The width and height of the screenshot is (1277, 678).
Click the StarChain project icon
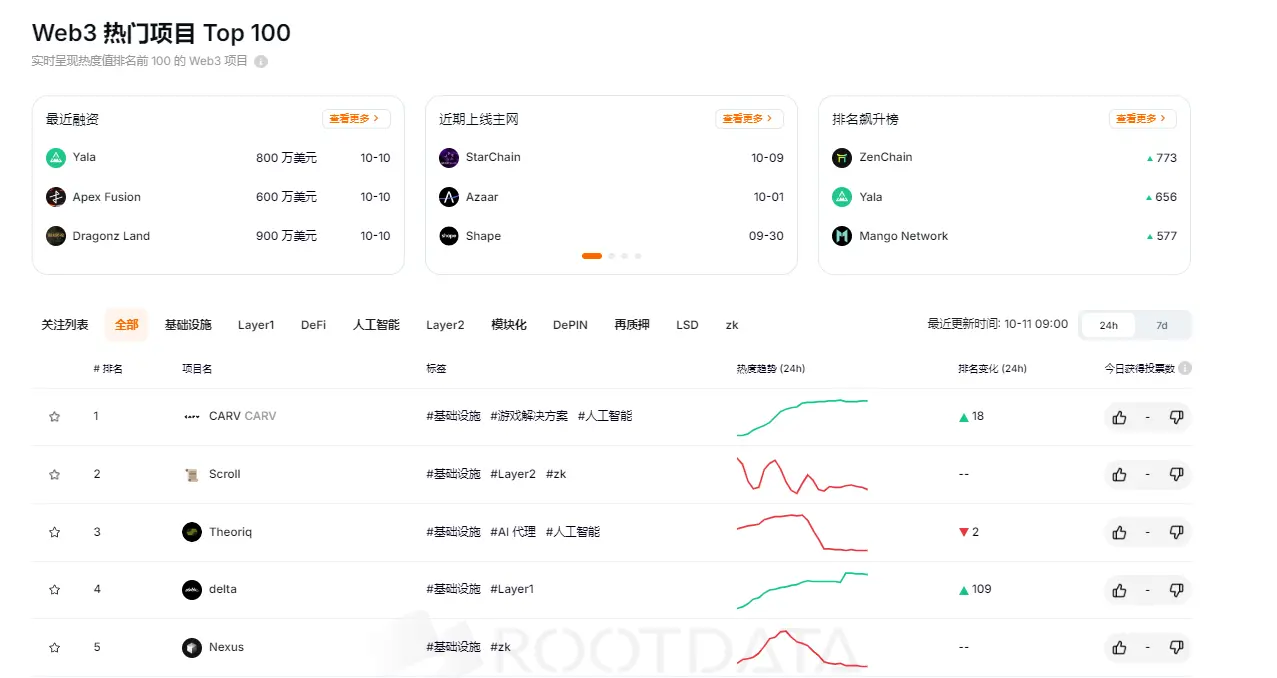[x=448, y=157]
